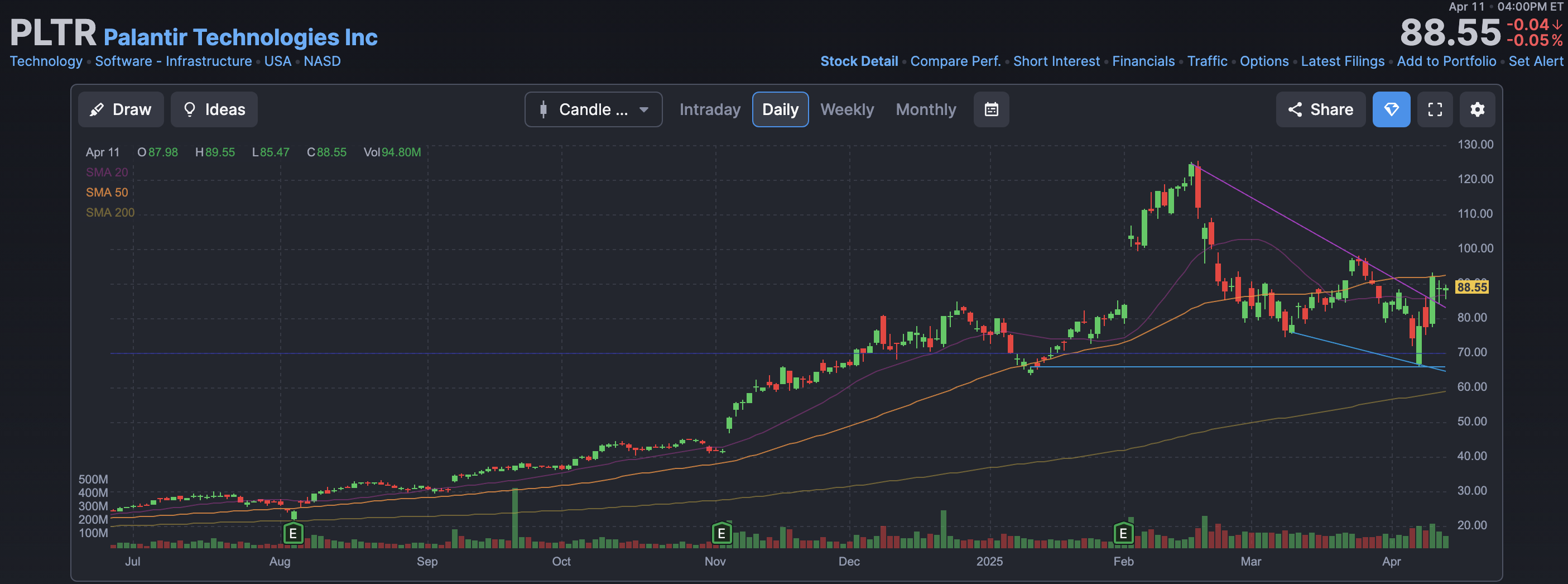Screen dimensions: 1568x584
Task: Open the Draw tool
Action: coord(121,109)
